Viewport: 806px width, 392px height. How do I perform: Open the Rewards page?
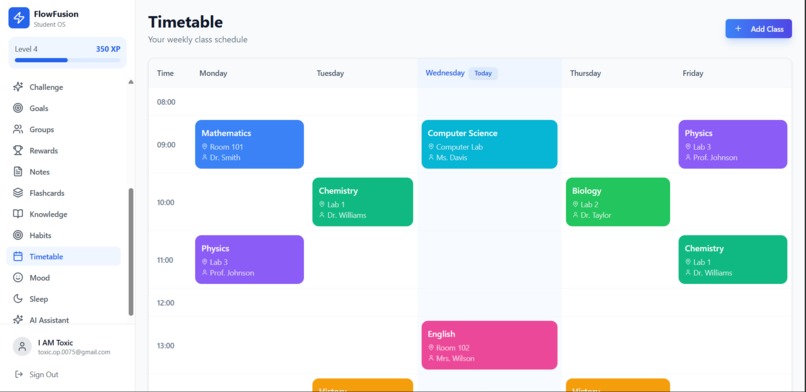tap(63, 150)
